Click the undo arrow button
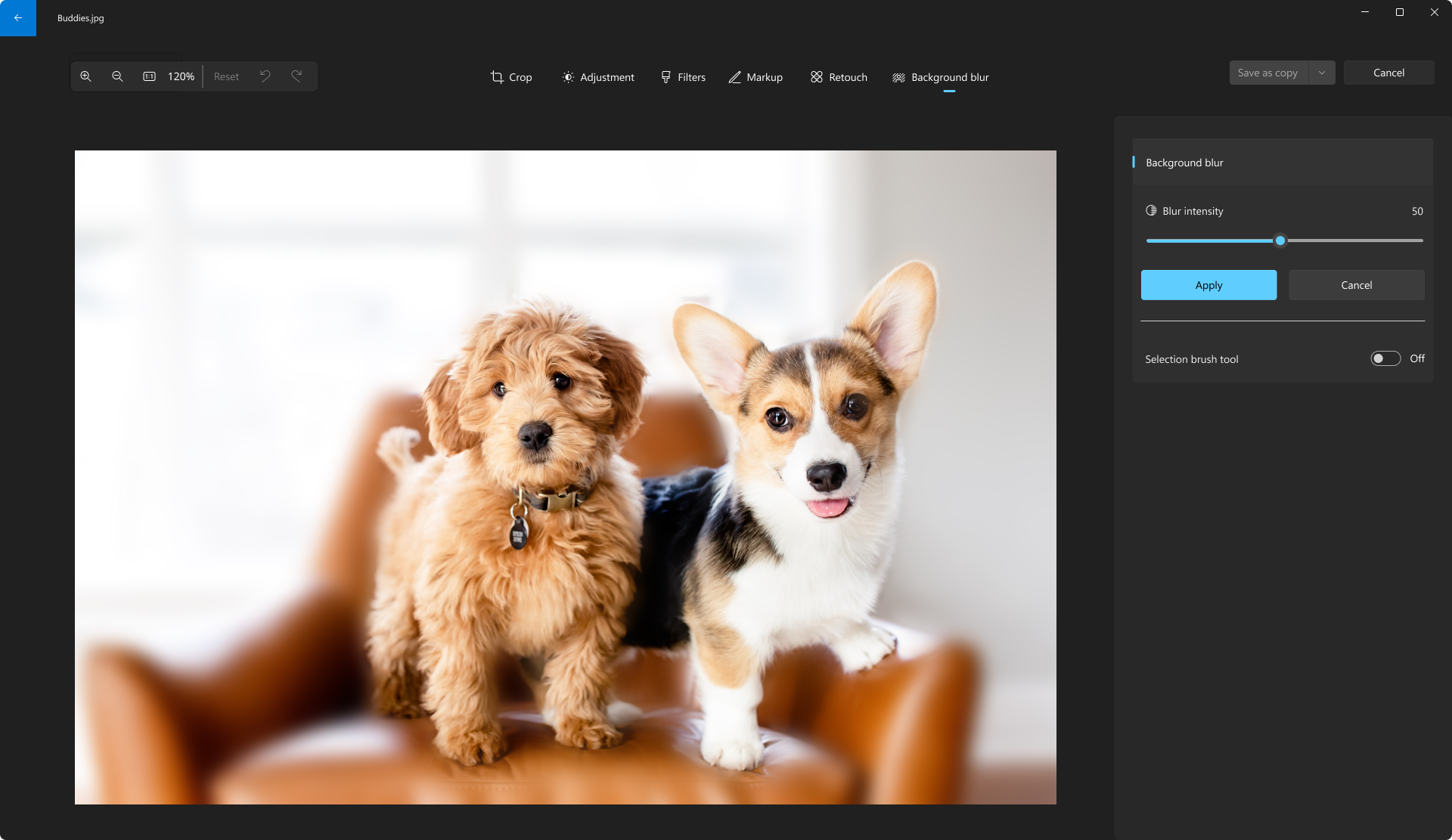1452x840 pixels. [265, 76]
